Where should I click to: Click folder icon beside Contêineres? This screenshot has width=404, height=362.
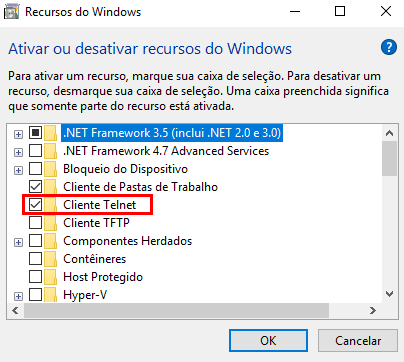tap(51, 259)
